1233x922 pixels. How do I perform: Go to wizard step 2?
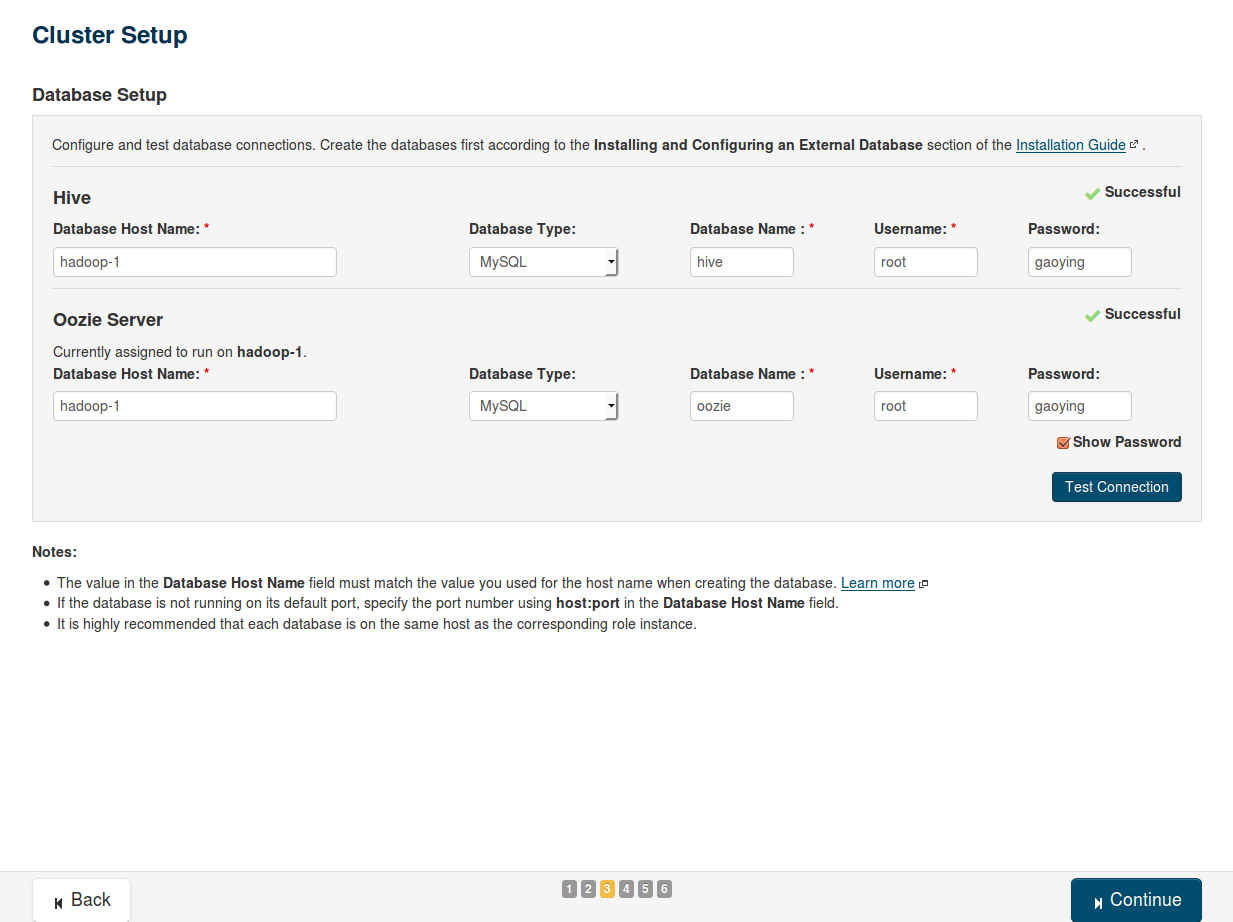[x=588, y=889]
